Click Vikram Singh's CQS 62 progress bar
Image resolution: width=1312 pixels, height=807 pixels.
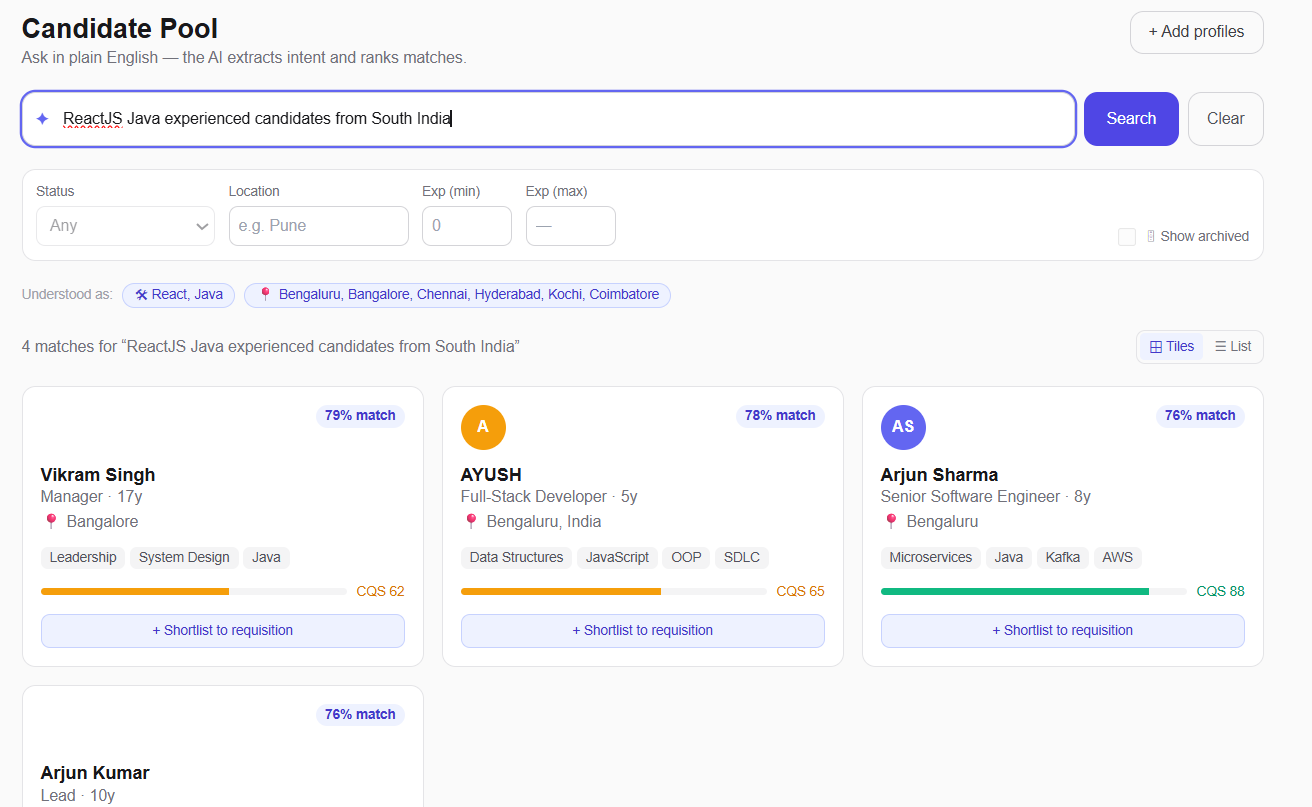tap(194, 592)
